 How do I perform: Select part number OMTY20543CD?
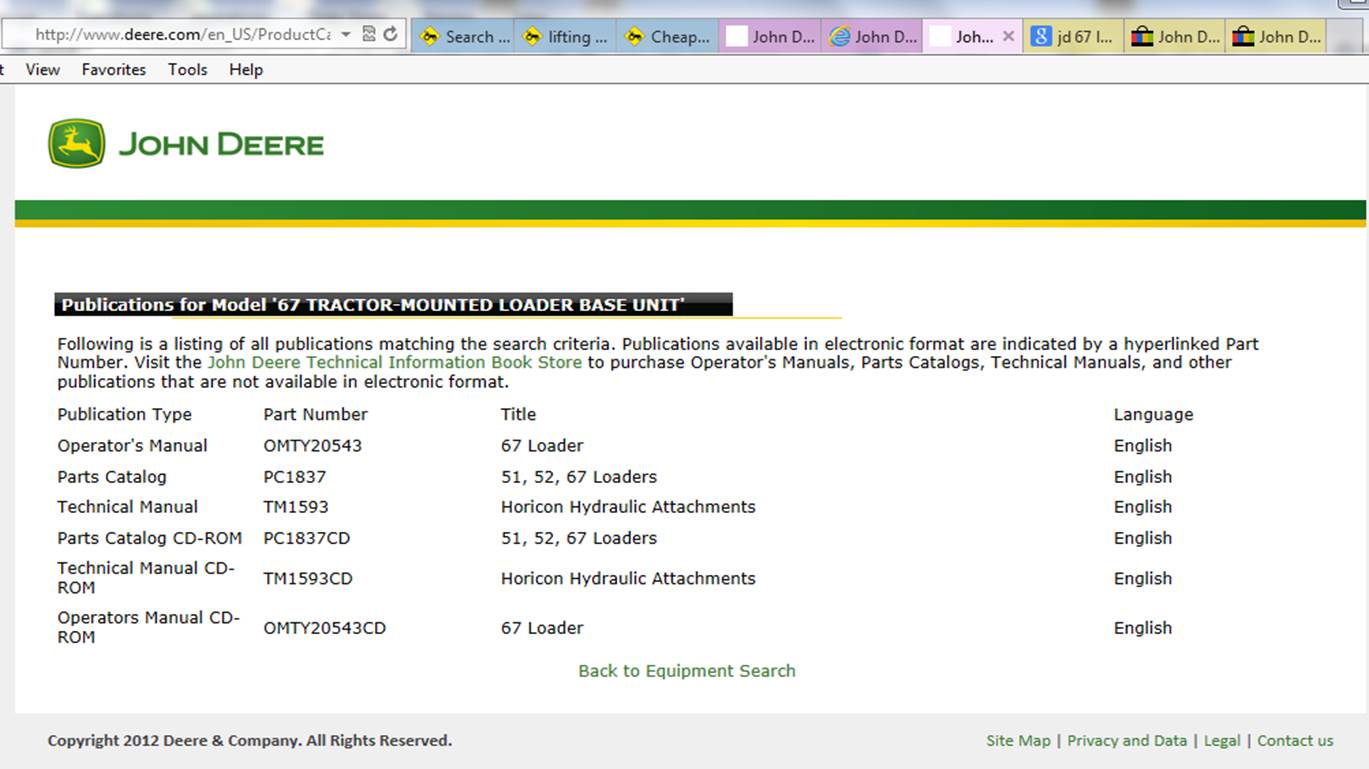click(x=325, y=629)
